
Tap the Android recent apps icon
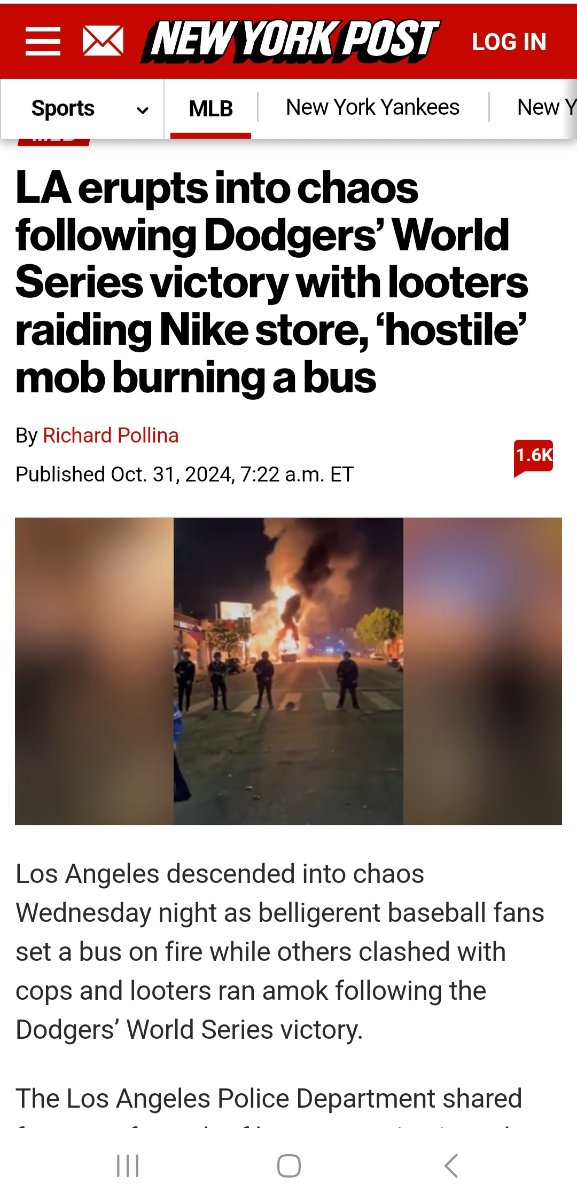128,1165
